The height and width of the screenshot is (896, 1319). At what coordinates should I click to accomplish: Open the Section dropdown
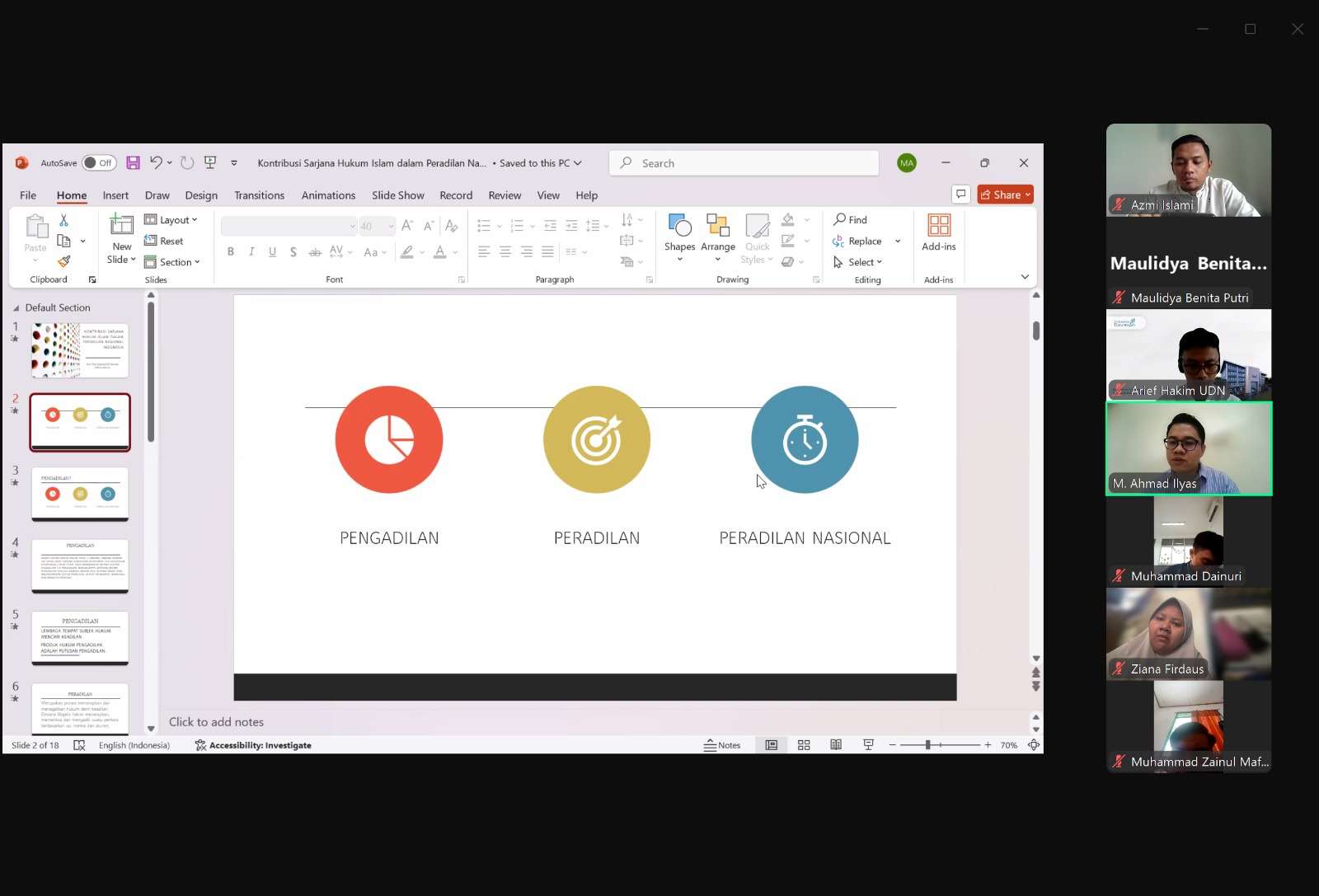coord(172,262)
